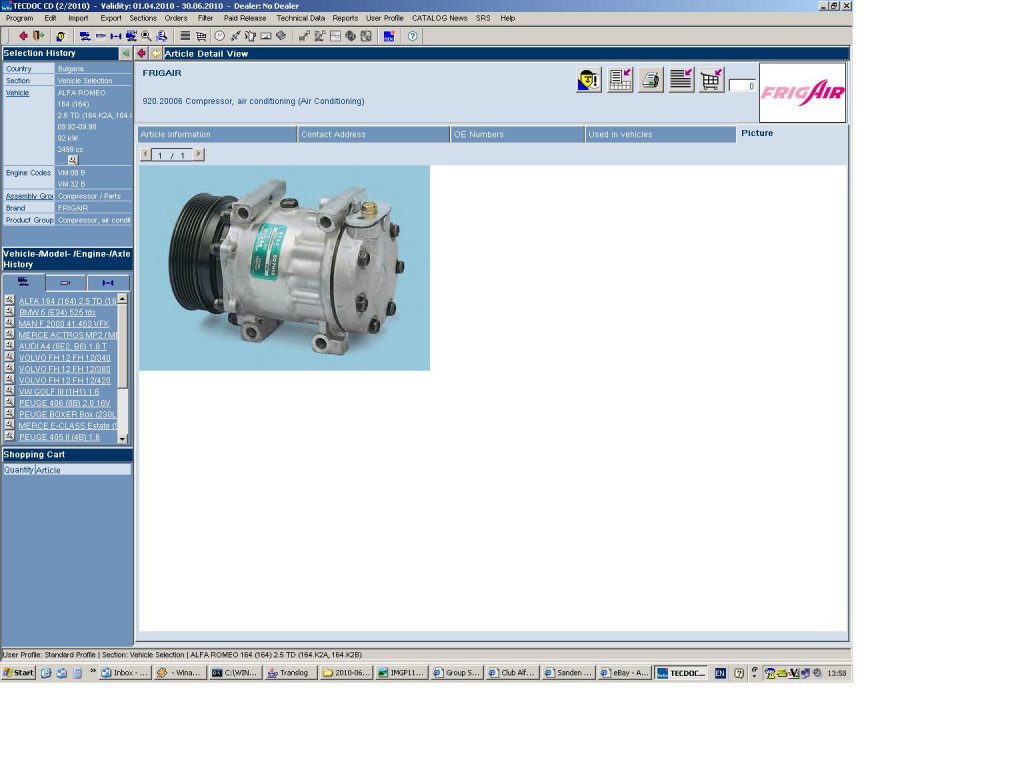Image resolution: width=1024 pixels, height=768 pixels.
Task: Click magnifier icon next to BMW 5 entry
Action: 9,312
